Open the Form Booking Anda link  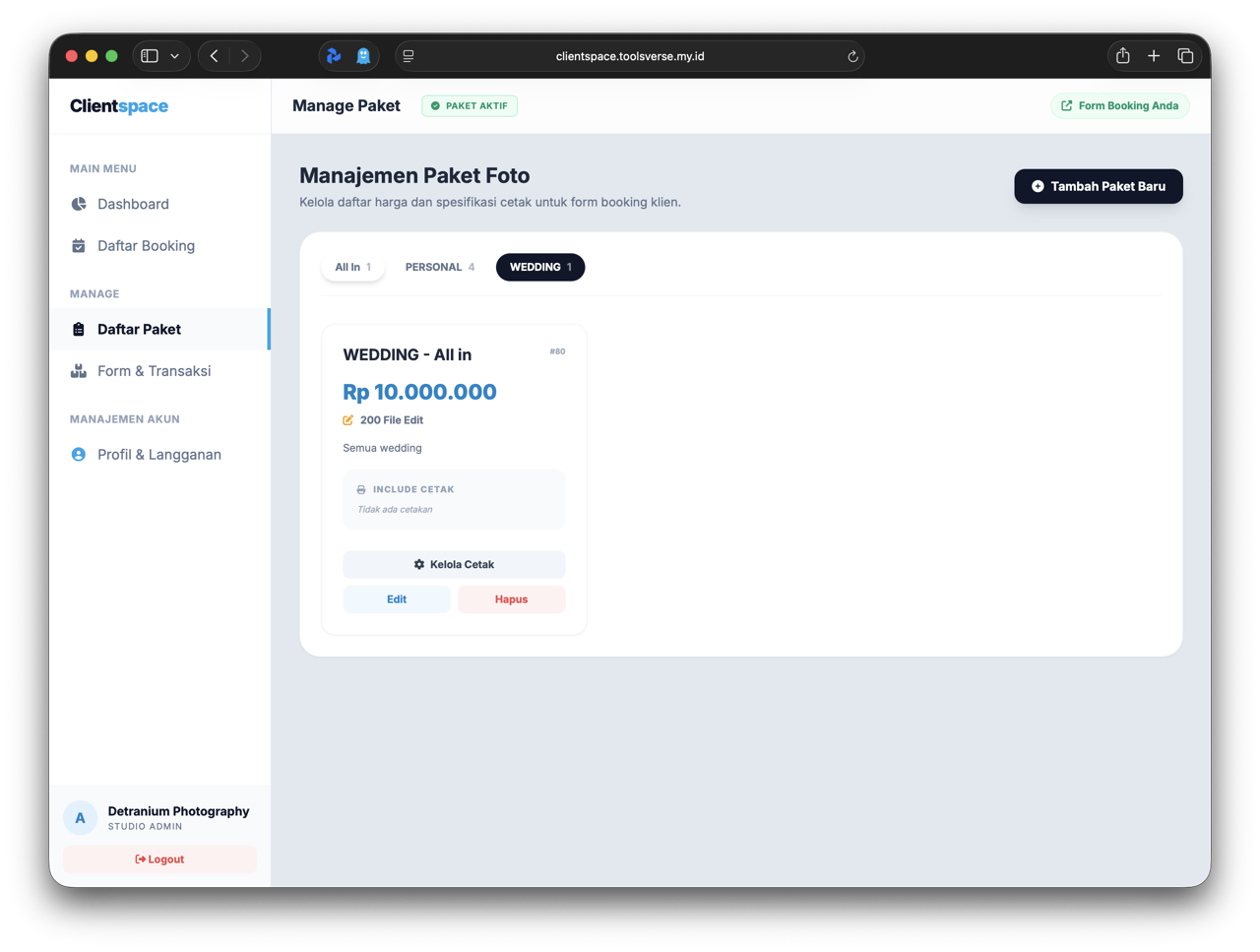pos(1119,105)
